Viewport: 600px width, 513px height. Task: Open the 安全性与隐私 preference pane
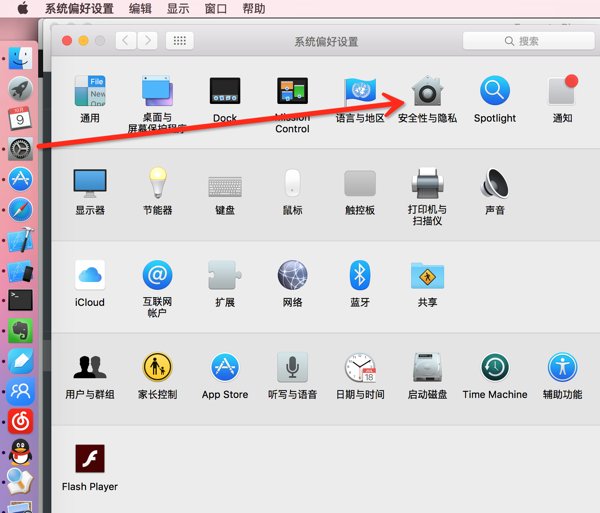tap(427, 91)
